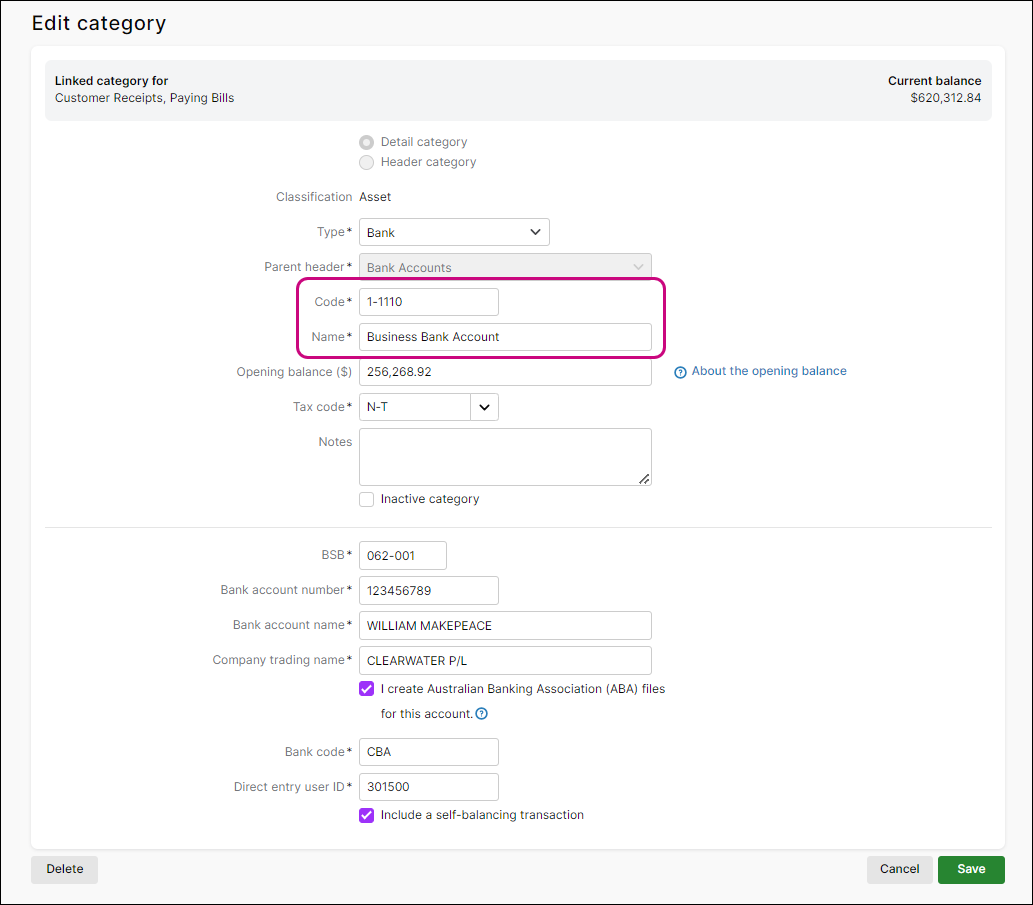
Task: Uncheck the ABA files creation checkbox
Action: 367,689
